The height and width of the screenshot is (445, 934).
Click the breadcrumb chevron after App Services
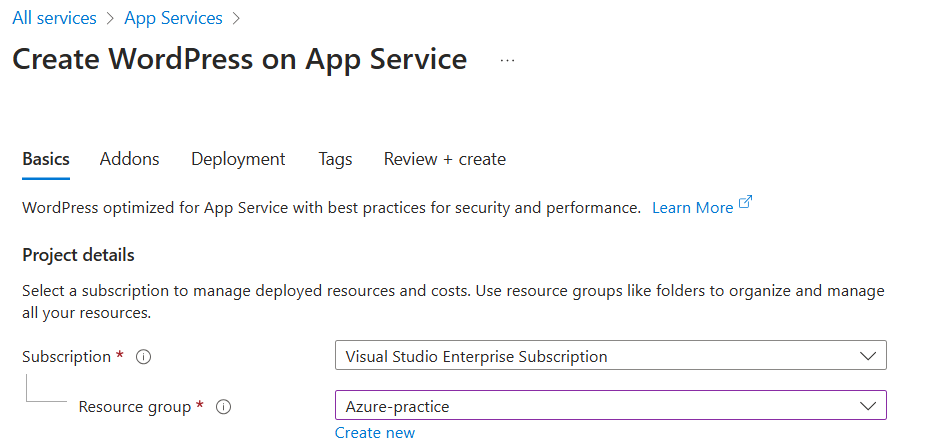236,19
